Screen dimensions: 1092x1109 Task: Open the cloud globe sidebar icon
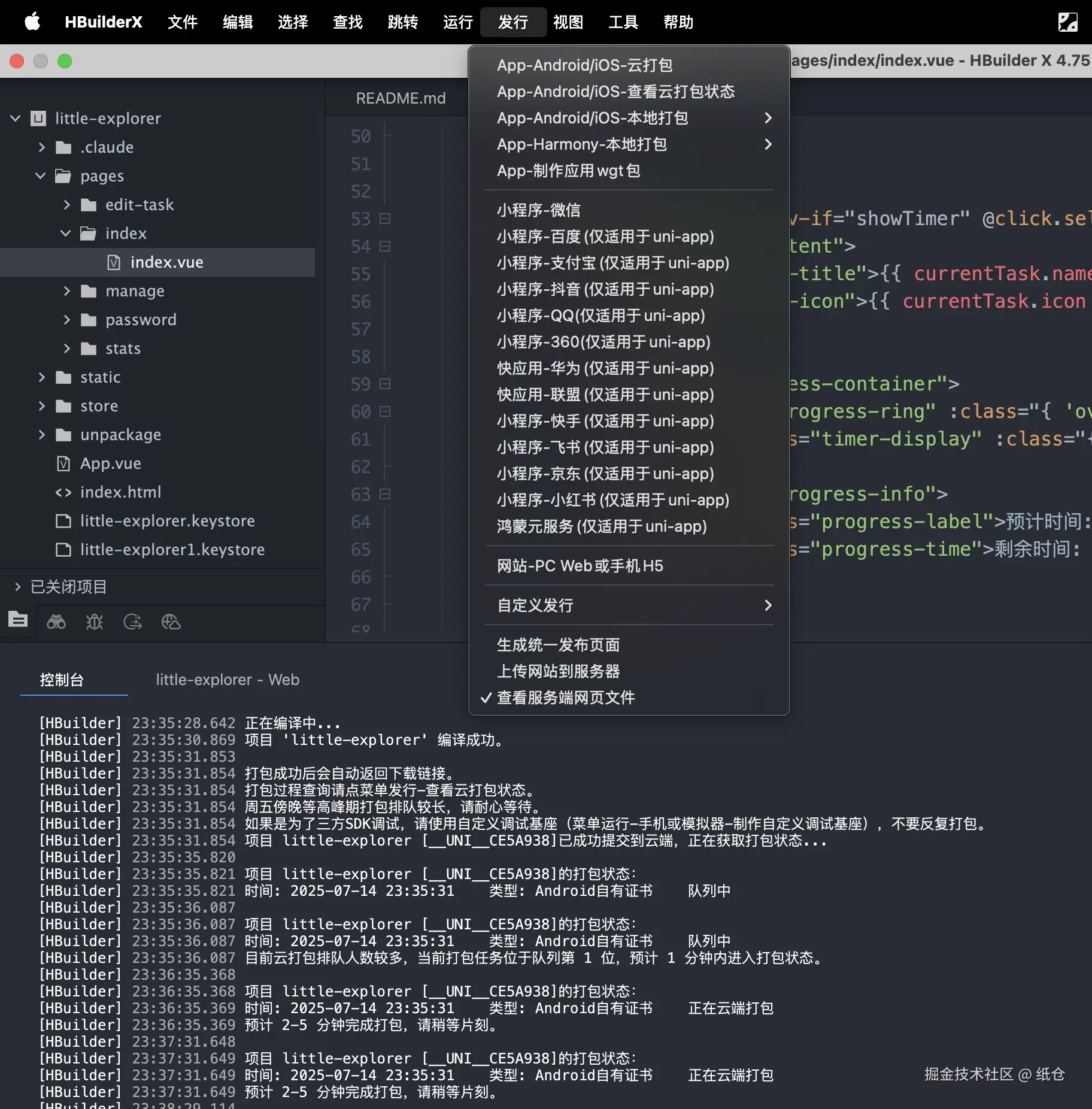coord(171,622)
